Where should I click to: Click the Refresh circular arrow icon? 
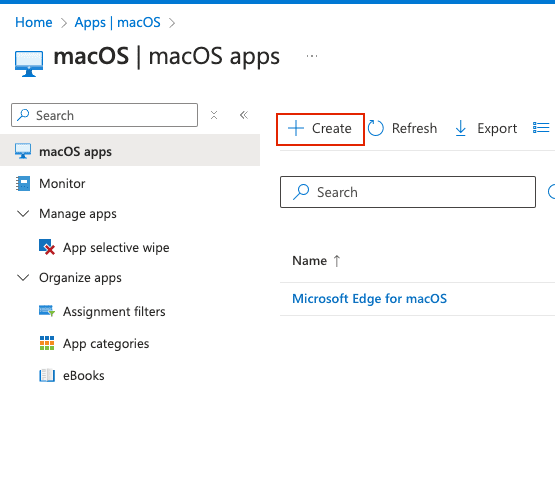376,128
